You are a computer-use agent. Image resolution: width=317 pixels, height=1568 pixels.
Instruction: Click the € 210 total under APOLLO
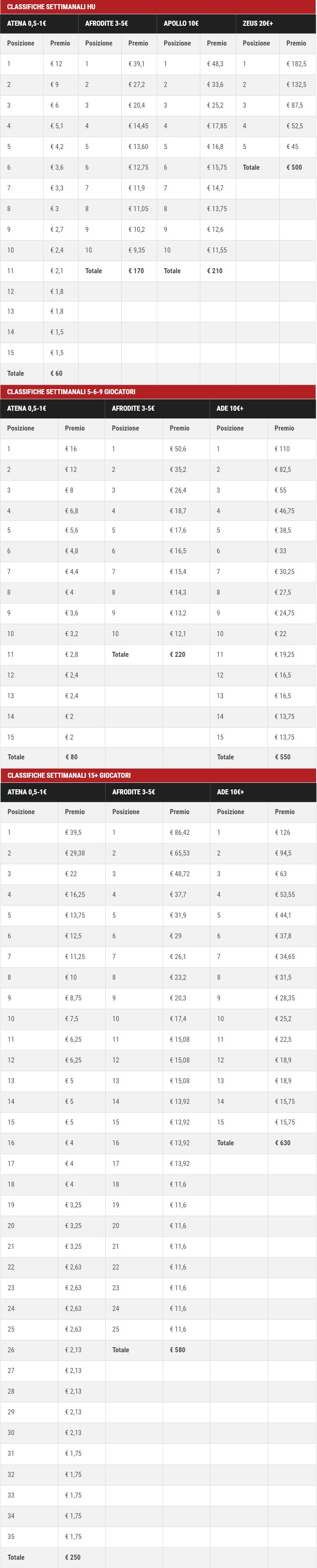(215, 271)
